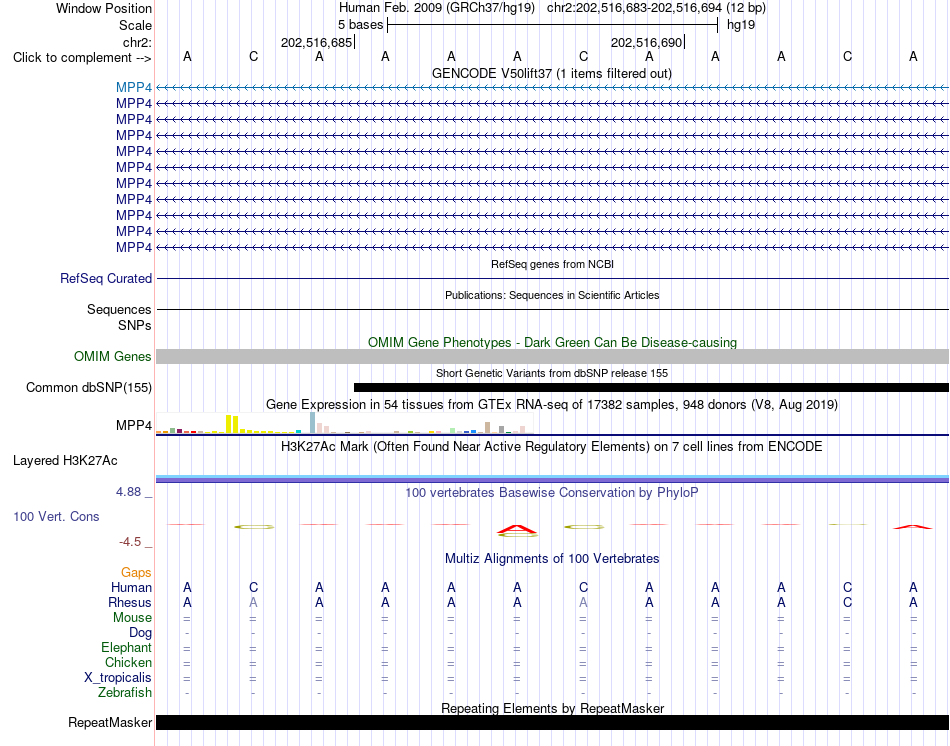Open '100 vertebrates Basewise Conservation by PhyloP' title
Viewport: 950px width, 746px height.
point(552,493)
